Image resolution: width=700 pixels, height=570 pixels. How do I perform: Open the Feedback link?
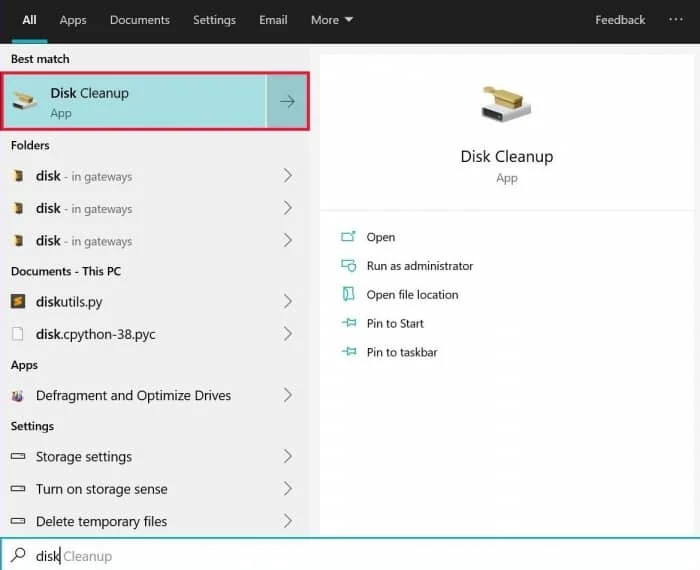(620, 20)
